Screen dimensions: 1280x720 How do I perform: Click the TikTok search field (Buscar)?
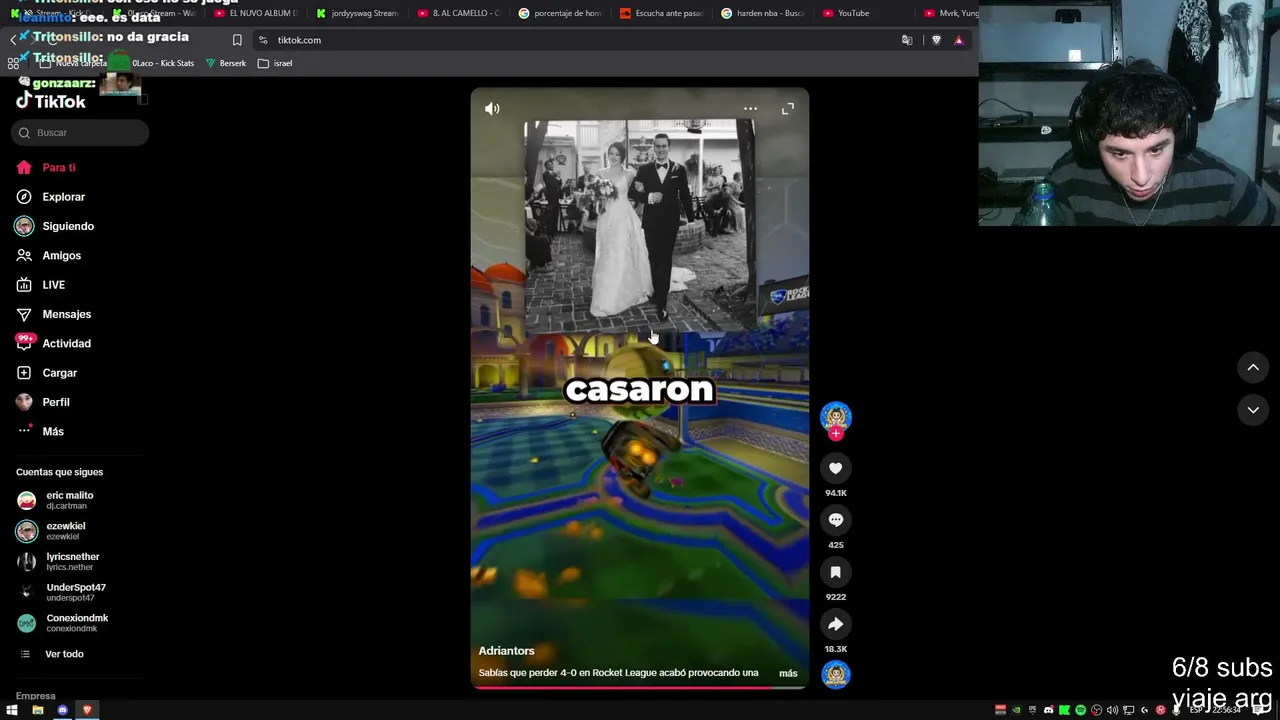pyautogui.click(x=80, y=132)
